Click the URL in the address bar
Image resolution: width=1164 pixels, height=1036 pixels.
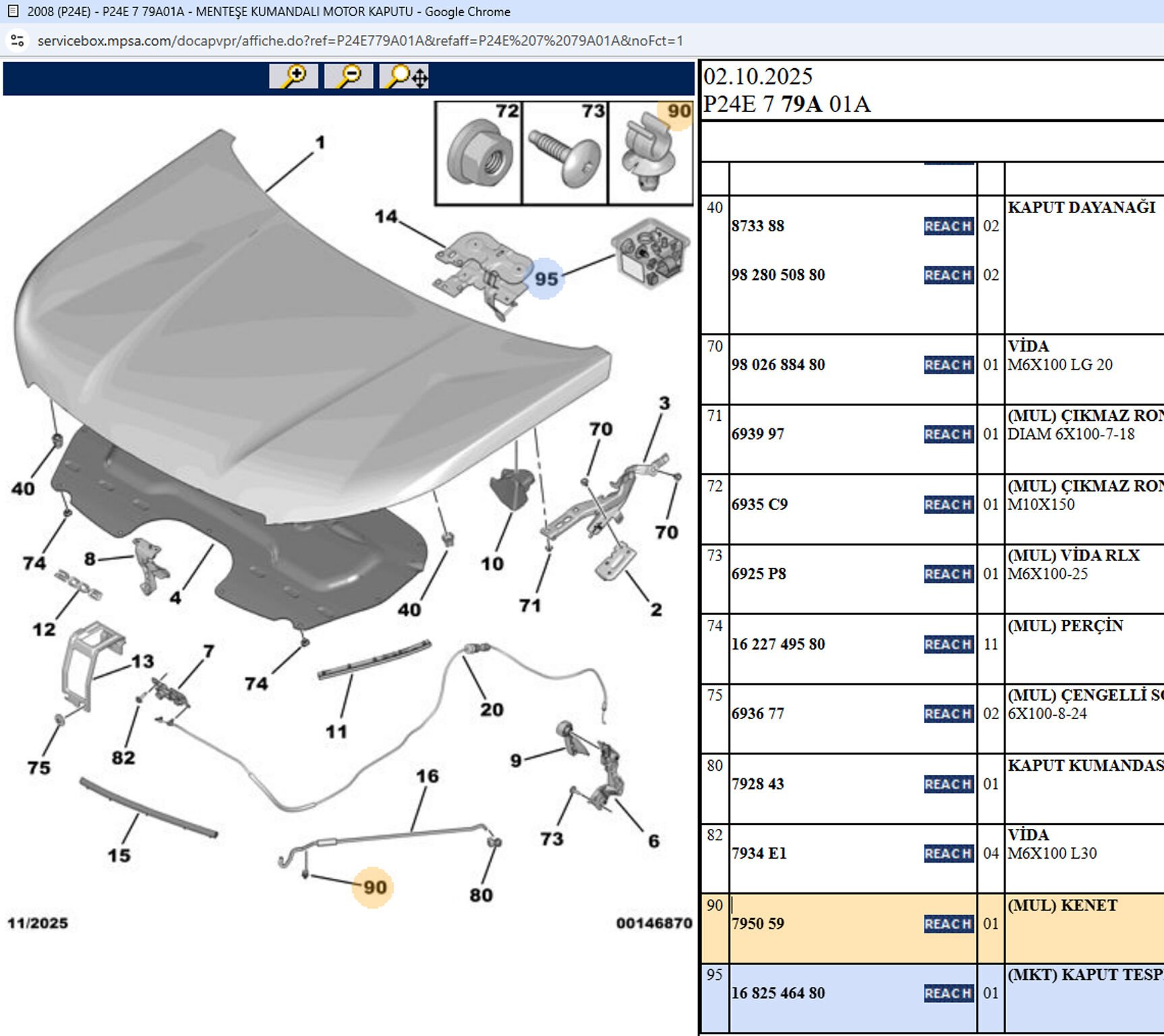click(360, 40)
